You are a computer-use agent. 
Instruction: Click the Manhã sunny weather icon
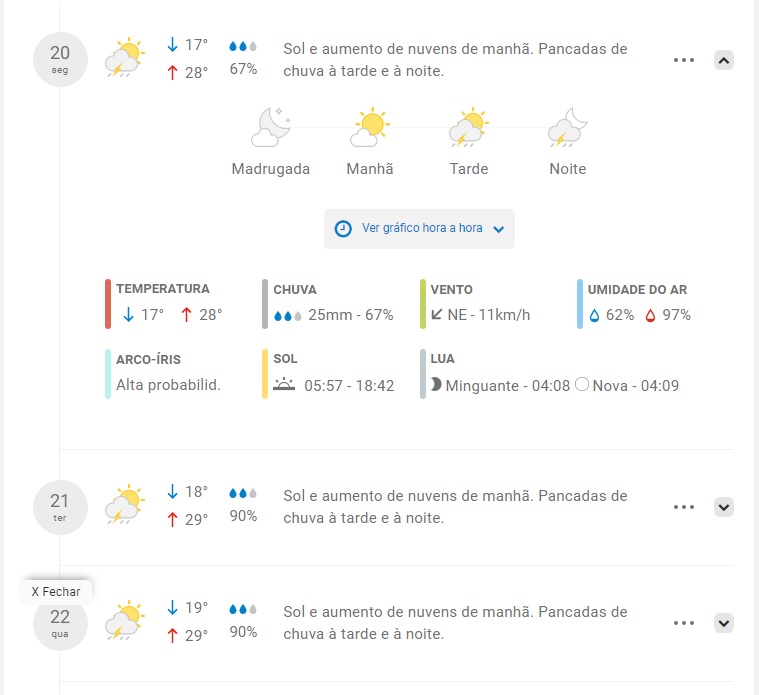[x=370, y=127]
